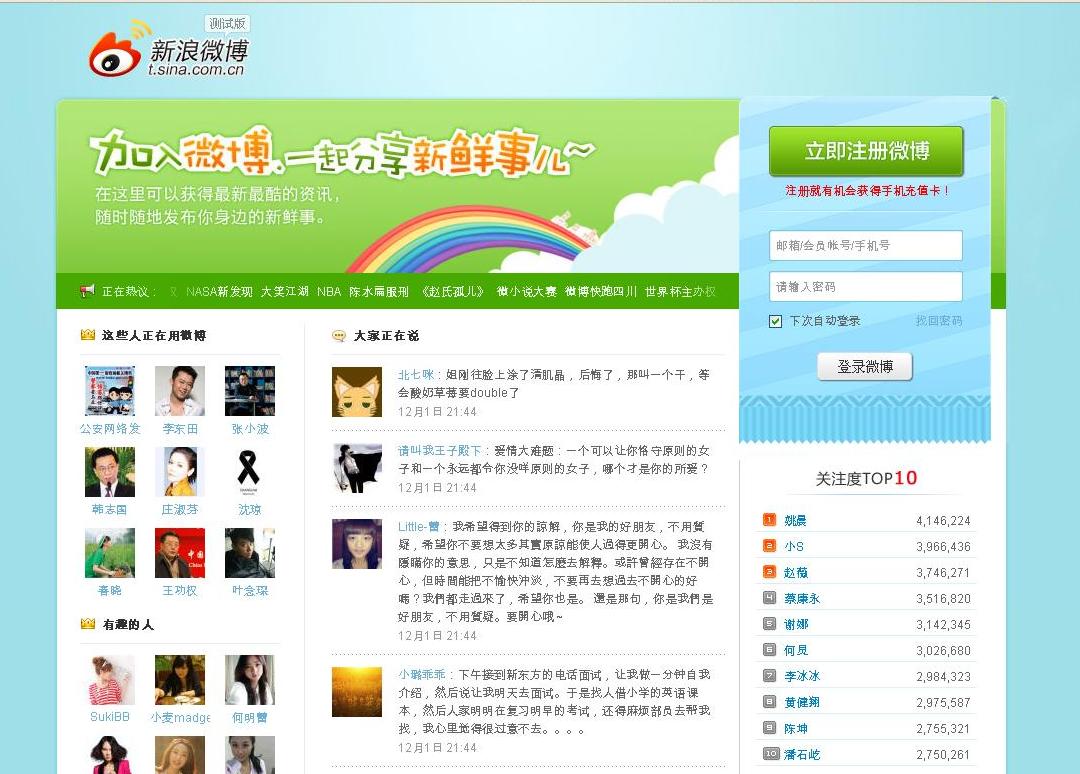Click the green 立即注册微博 button
The image size is (1080, 774).
tap(865, 151)
